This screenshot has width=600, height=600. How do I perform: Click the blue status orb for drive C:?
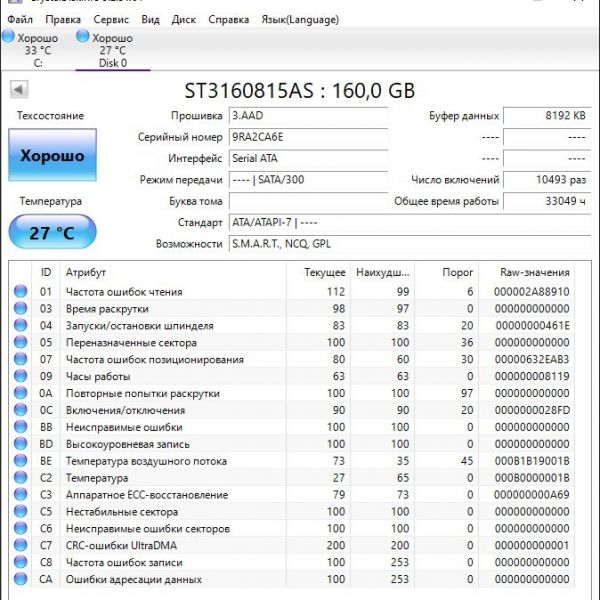pos(8,36)
